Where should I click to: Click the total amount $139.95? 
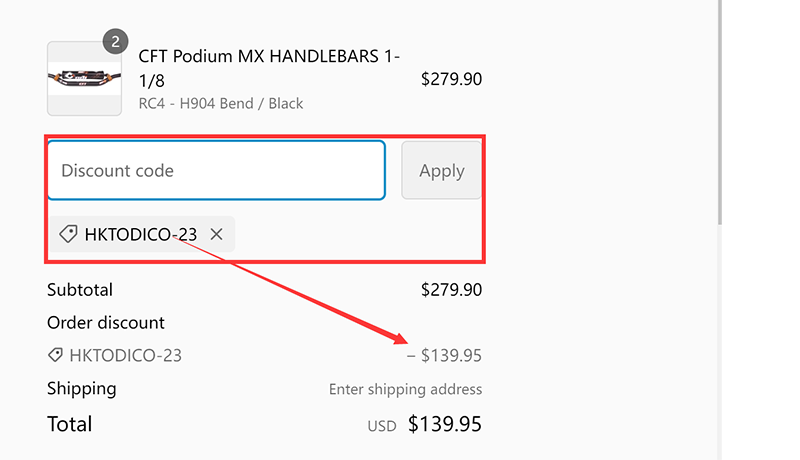point(444,424)
